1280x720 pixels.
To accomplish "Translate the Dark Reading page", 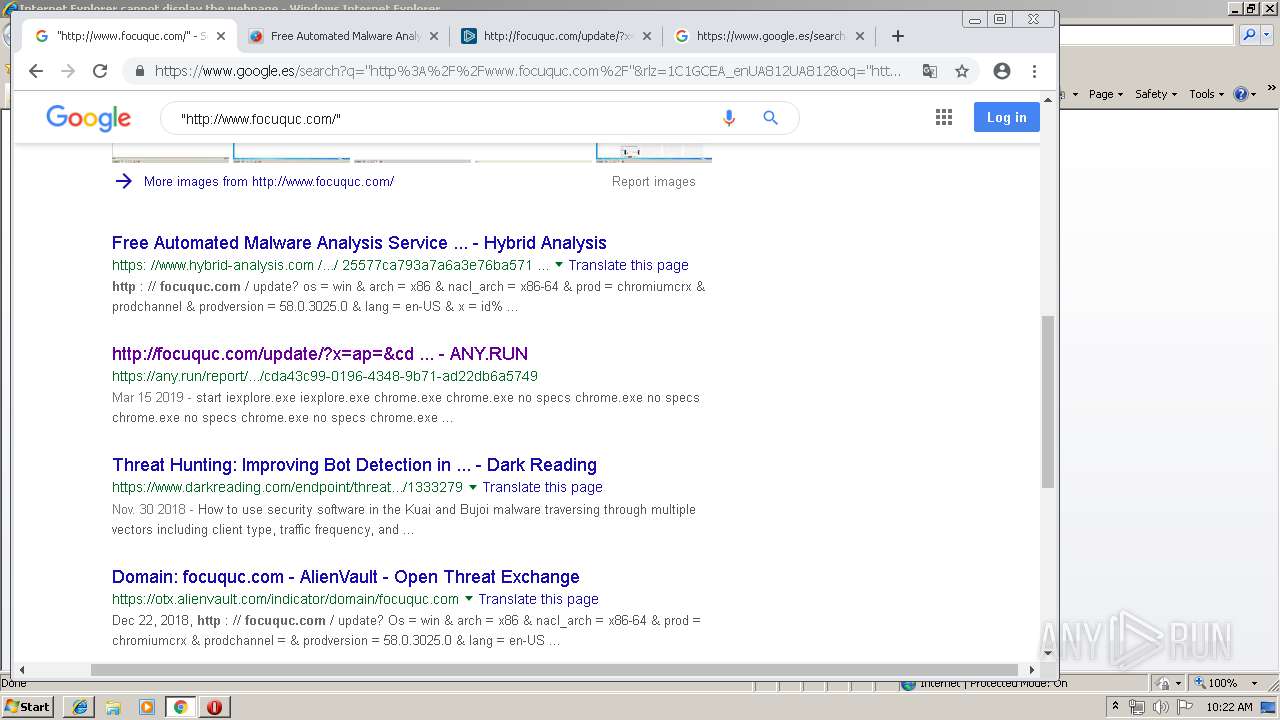I will pos(542,487).
